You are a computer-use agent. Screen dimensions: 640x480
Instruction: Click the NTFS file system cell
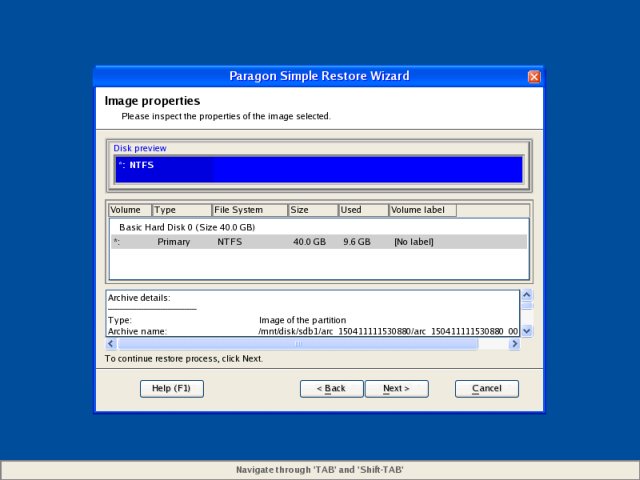[x=229, y=242]
